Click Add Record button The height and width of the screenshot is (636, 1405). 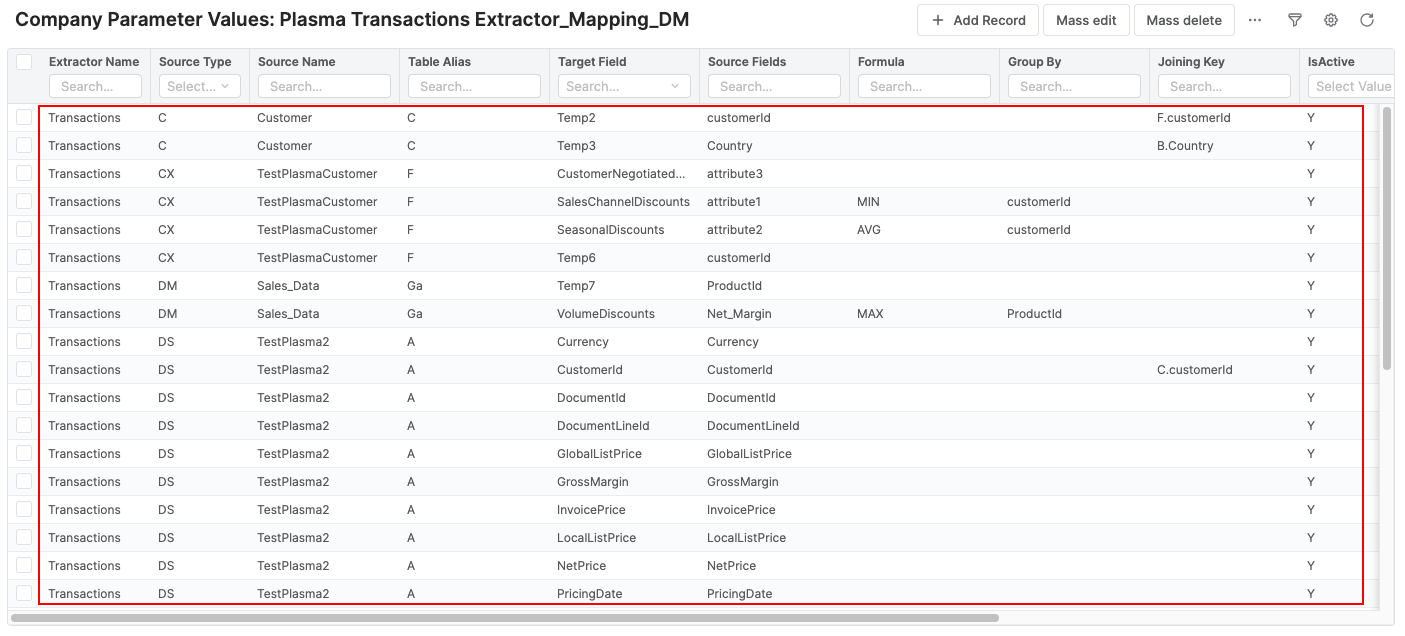[978, 20]
